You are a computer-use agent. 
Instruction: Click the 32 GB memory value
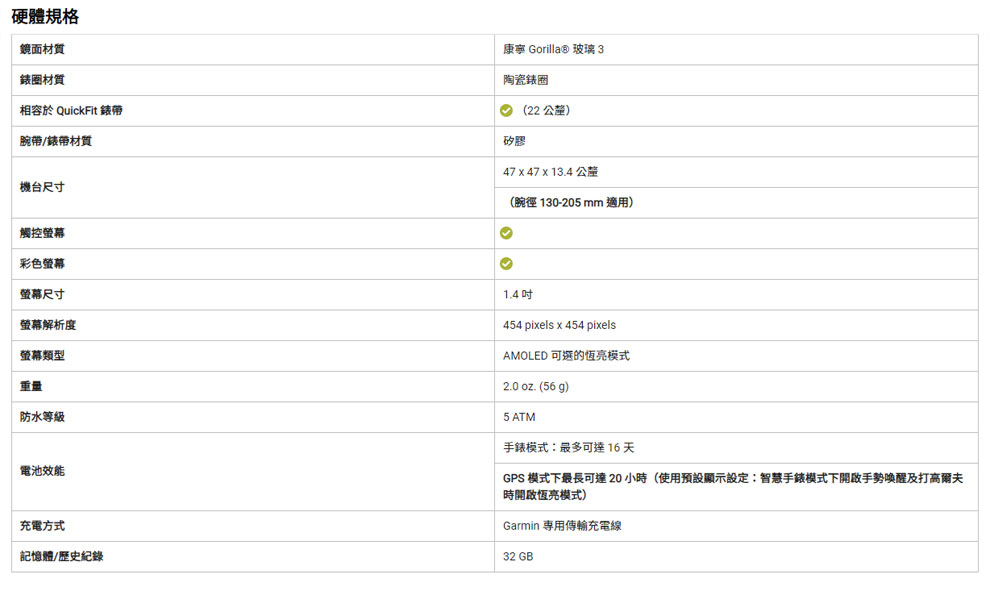pyautogui.click(x=518, y=556)
